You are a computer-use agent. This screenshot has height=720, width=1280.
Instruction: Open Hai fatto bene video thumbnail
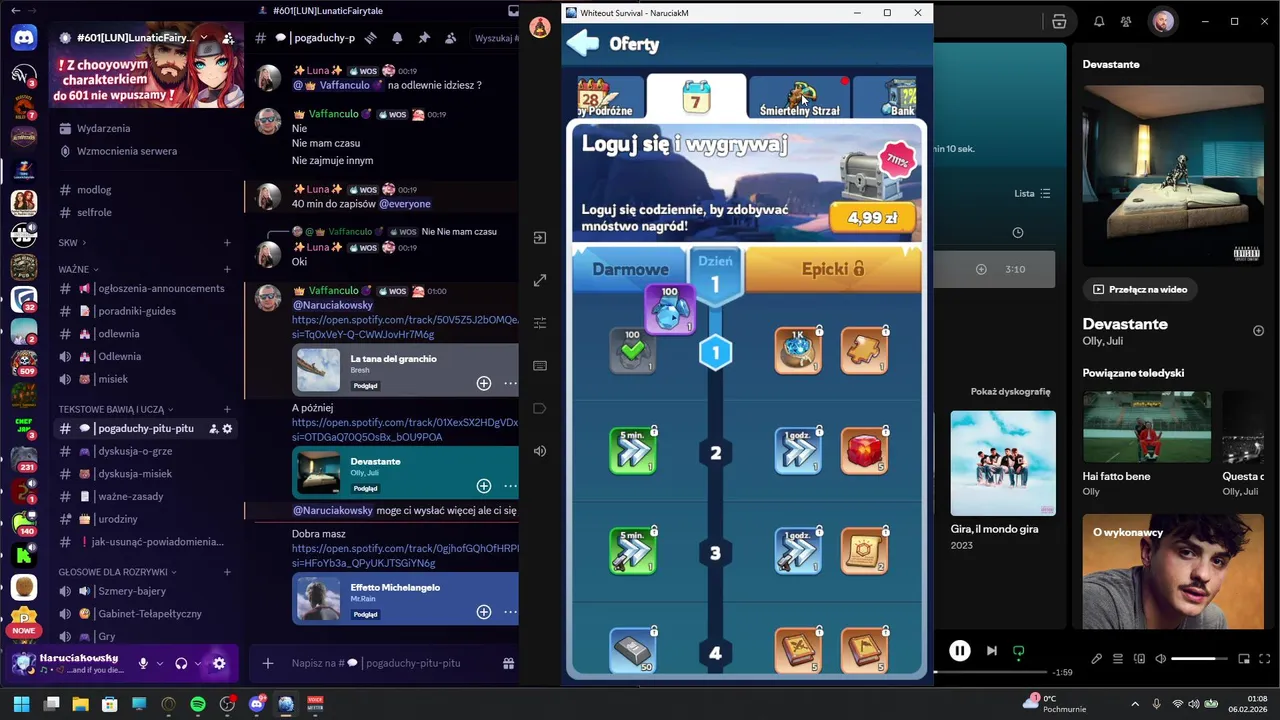pos(1146,428)
